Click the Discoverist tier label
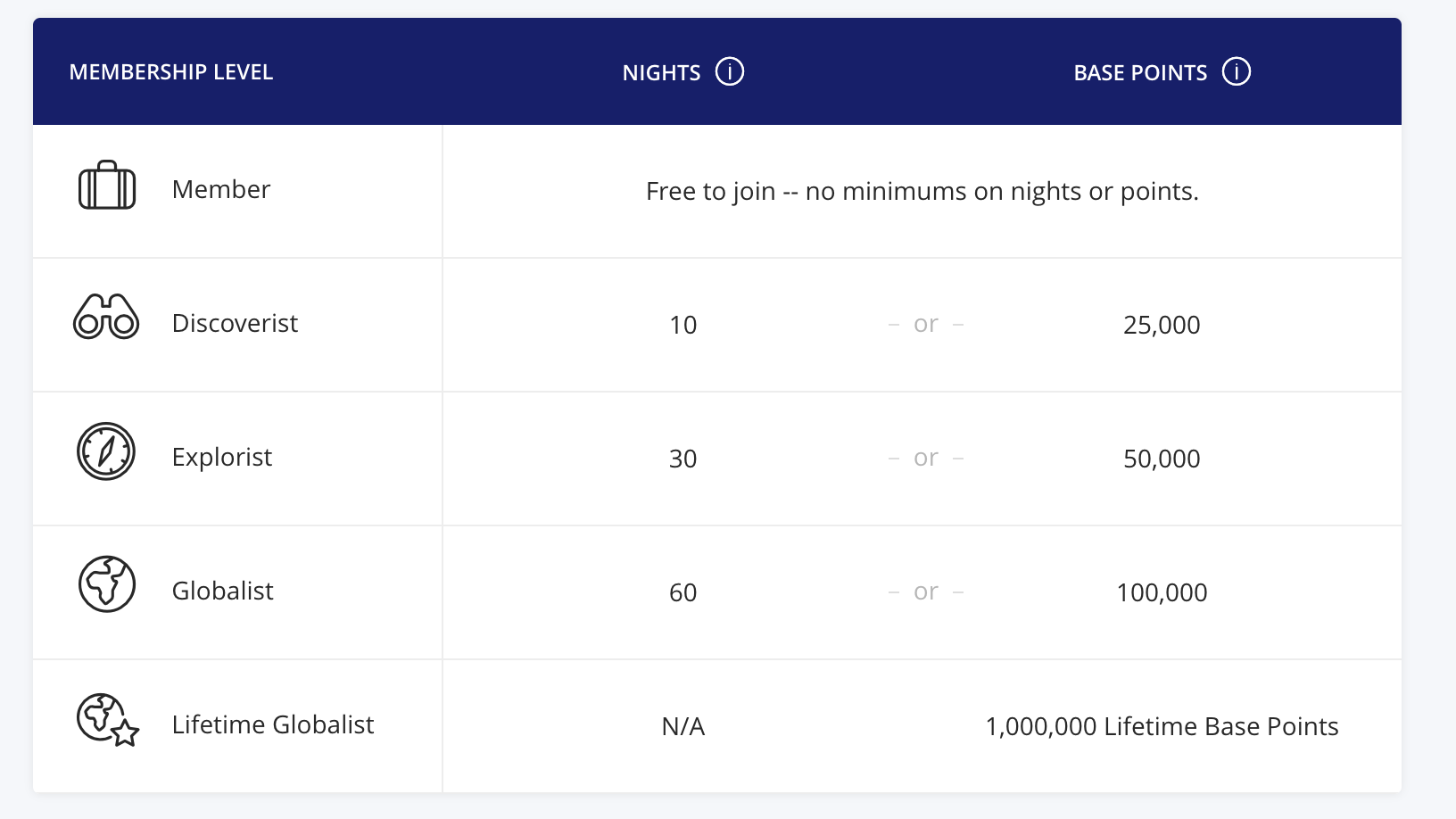The height and width of the screenshot is (819, 1456). click(x=235, y=323)
